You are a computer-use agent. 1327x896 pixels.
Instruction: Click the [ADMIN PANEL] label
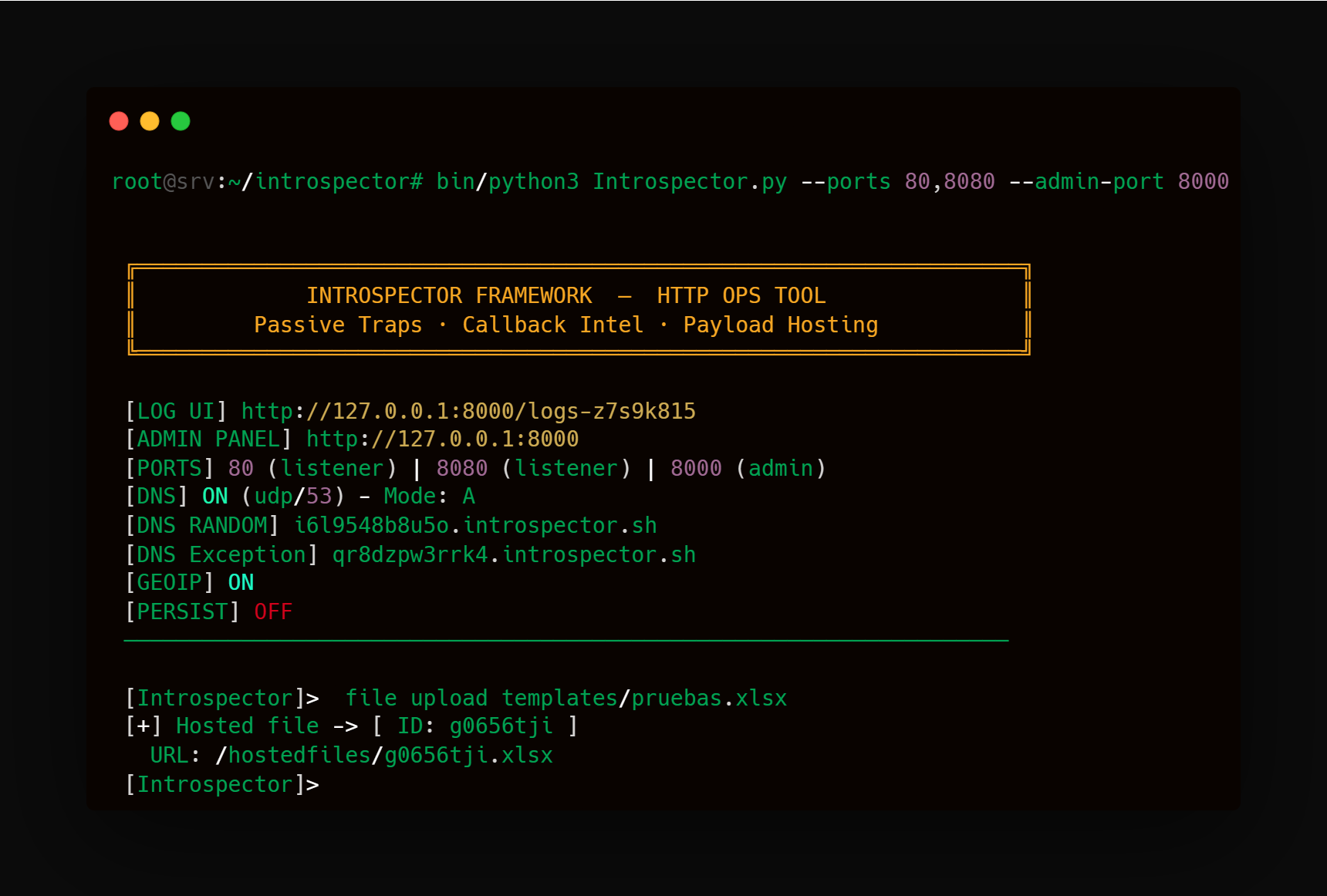coord(208,440)
